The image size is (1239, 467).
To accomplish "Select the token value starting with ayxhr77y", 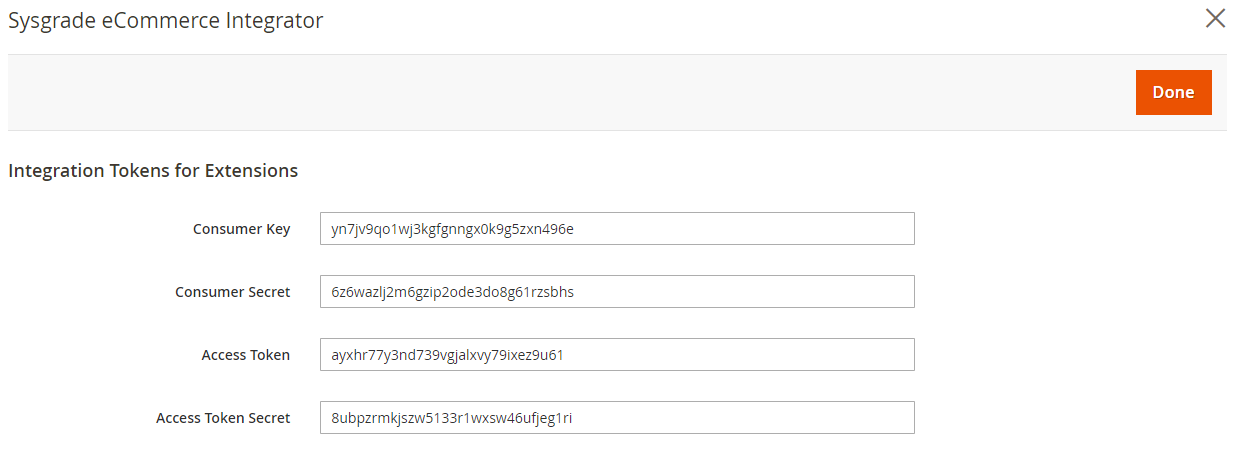I will coord(448,355).
